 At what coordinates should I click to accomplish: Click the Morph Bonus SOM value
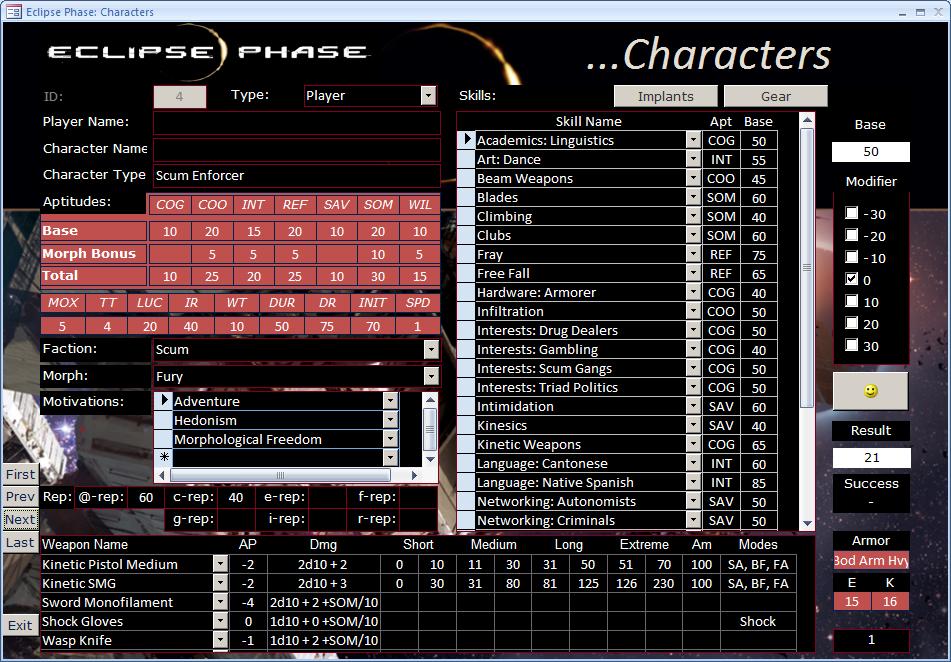[x=378, y=254]
